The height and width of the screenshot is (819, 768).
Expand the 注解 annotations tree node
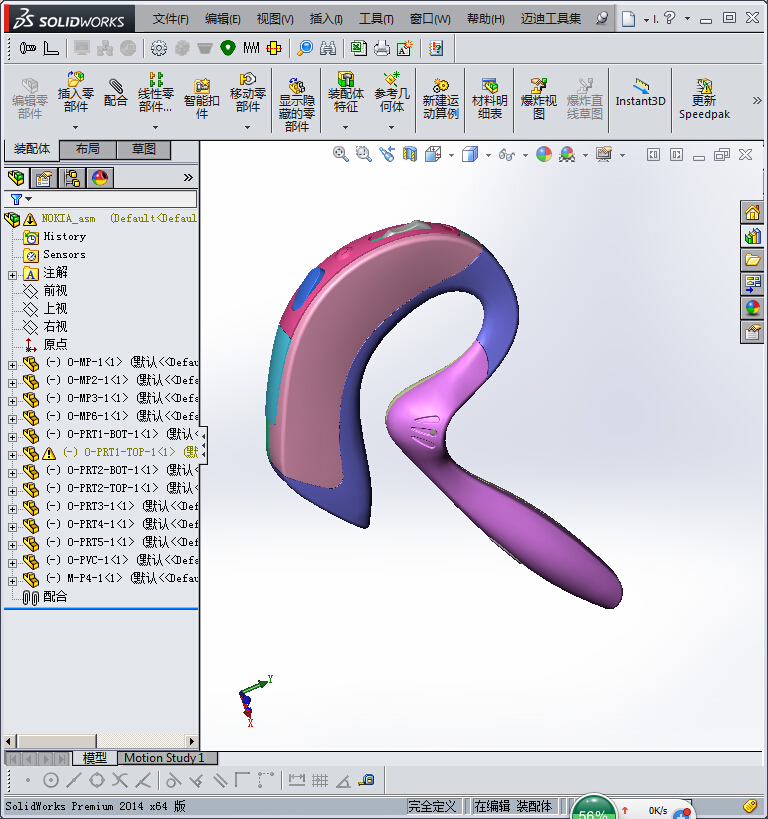coord(13,275)
